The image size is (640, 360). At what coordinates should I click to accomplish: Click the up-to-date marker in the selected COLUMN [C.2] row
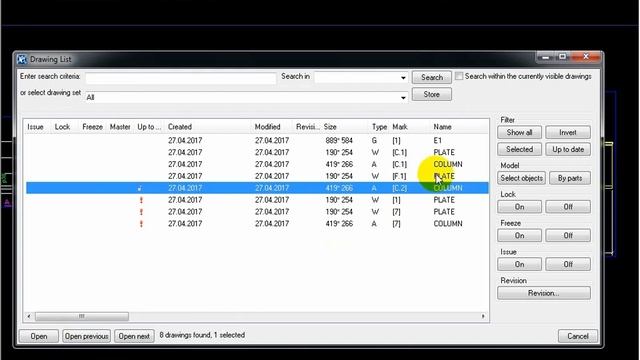pos(140,188)
